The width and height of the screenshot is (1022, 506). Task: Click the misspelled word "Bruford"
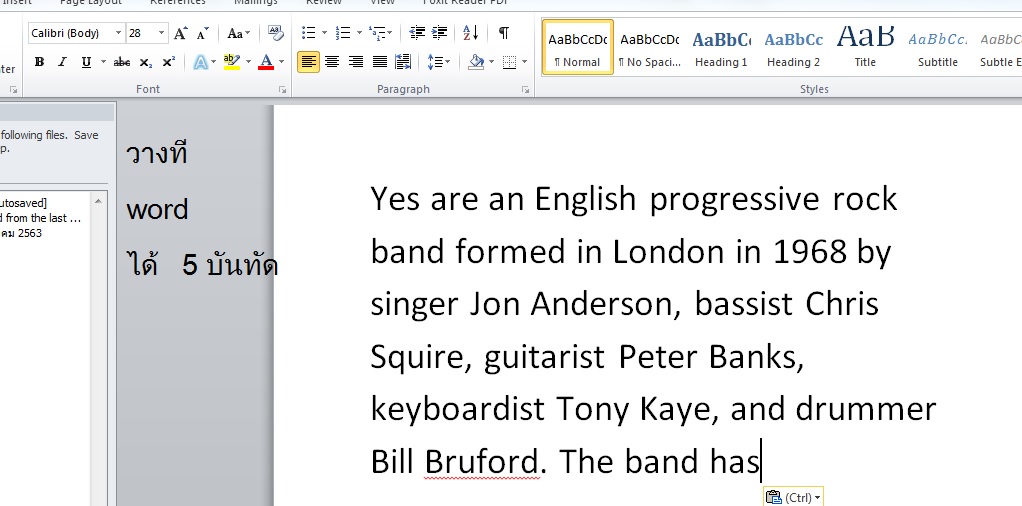tap(482, 462)
